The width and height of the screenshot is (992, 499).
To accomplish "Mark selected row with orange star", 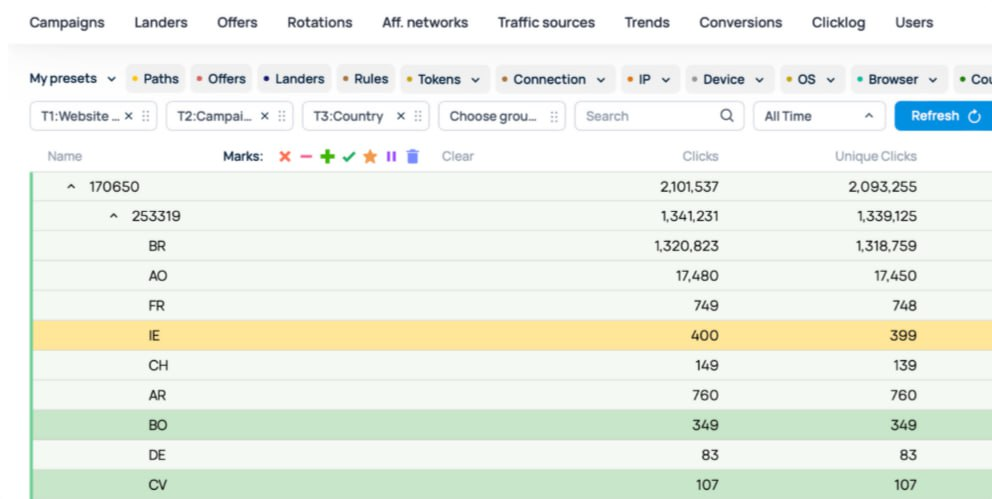I will (x=370, y=157).
